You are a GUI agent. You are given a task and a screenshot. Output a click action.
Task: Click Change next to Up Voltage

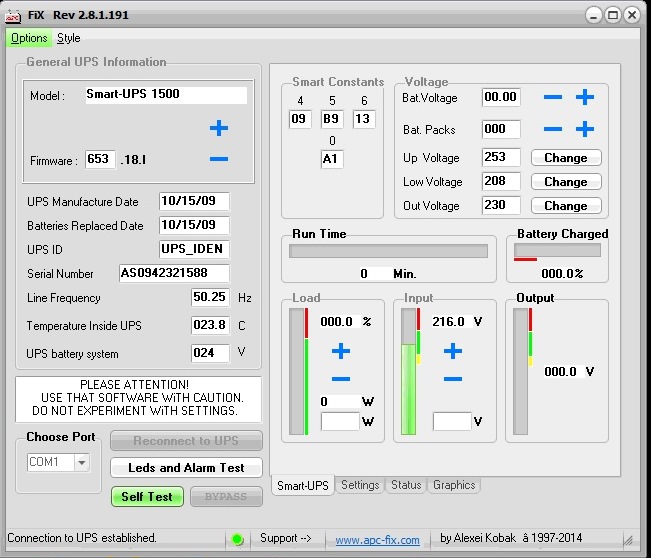pyautogui.click(x=566, y=158)
